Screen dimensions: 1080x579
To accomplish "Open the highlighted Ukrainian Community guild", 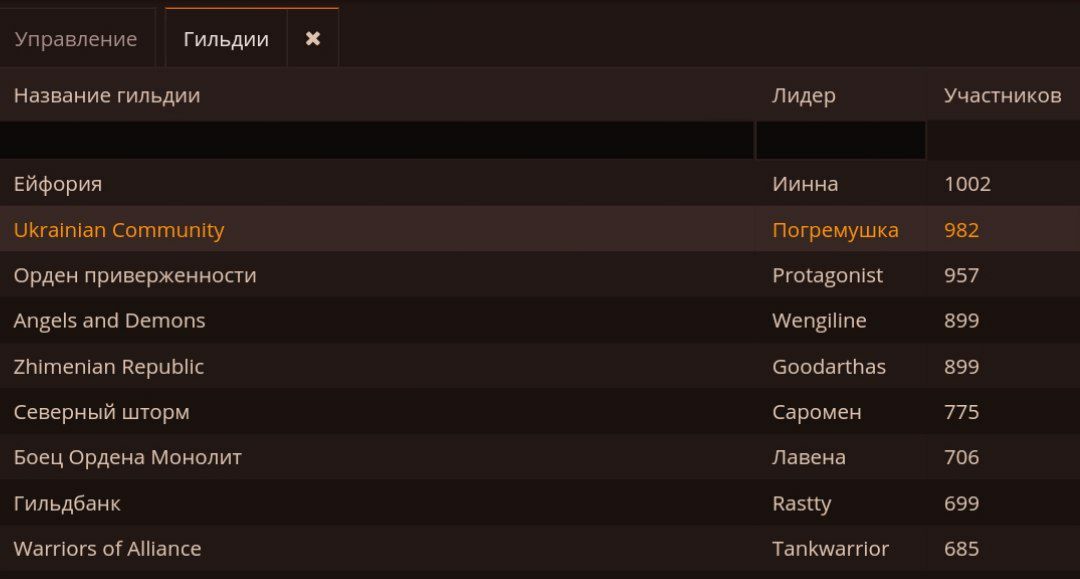I will (x=540, y=229).
